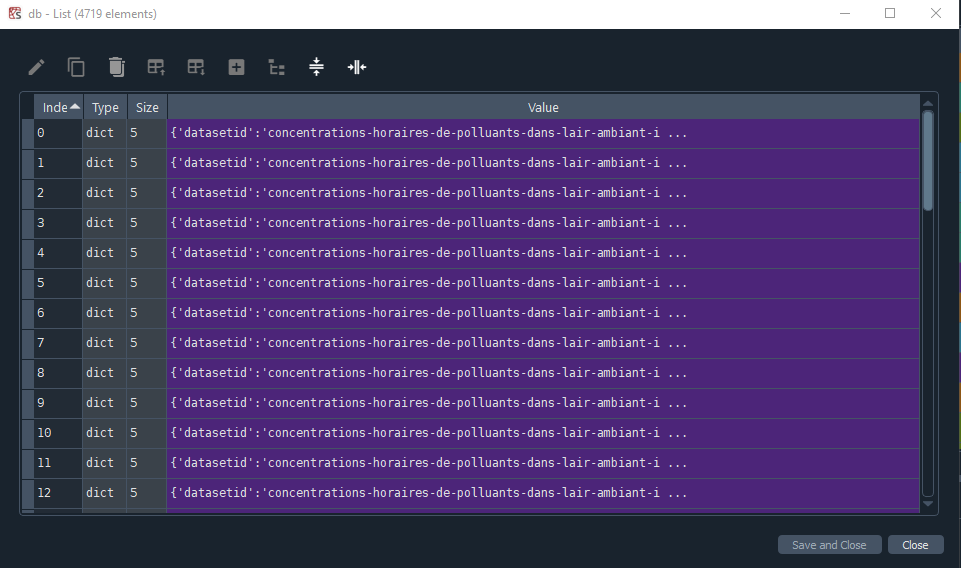Click the Save and Close button
Image resolution: width=961 pixels, height=568 pixels.
pyautogui.click(x=829, y=545)
